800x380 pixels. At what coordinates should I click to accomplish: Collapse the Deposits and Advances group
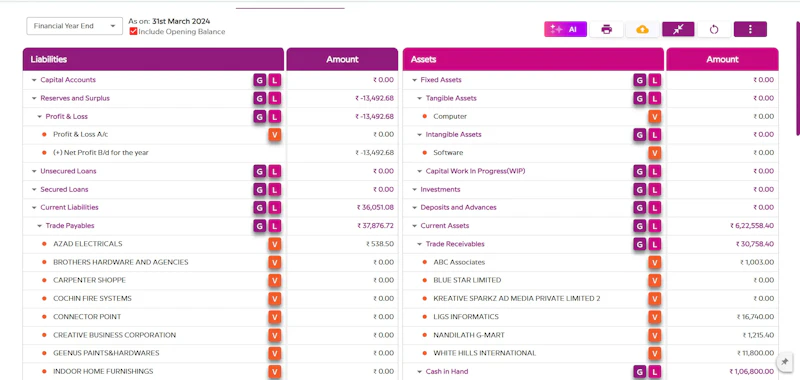[x=414, y=208]
